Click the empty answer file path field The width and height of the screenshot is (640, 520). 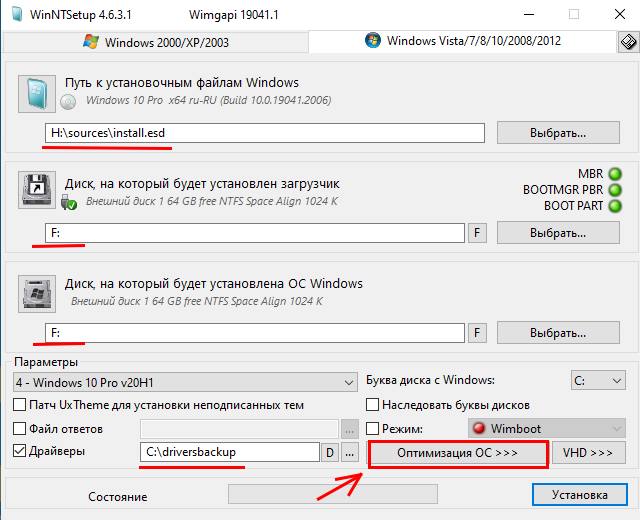(x=240, y=429)
